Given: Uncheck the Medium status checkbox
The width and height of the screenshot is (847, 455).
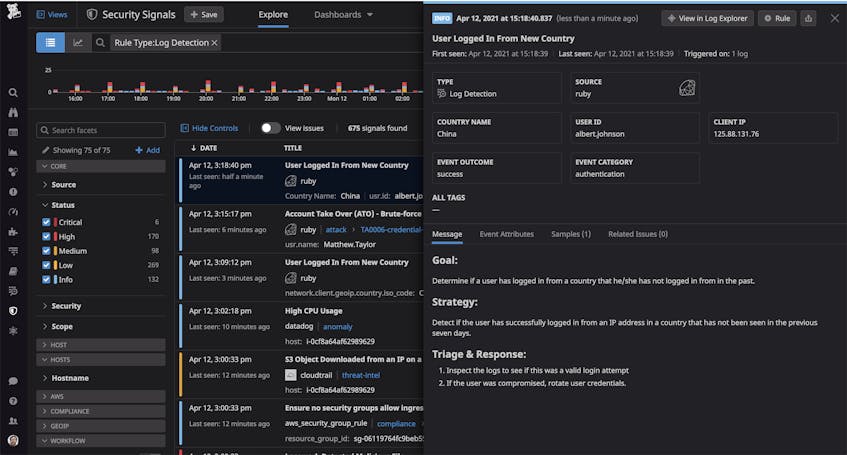Looking at the screenshot, I should [46, 251].
